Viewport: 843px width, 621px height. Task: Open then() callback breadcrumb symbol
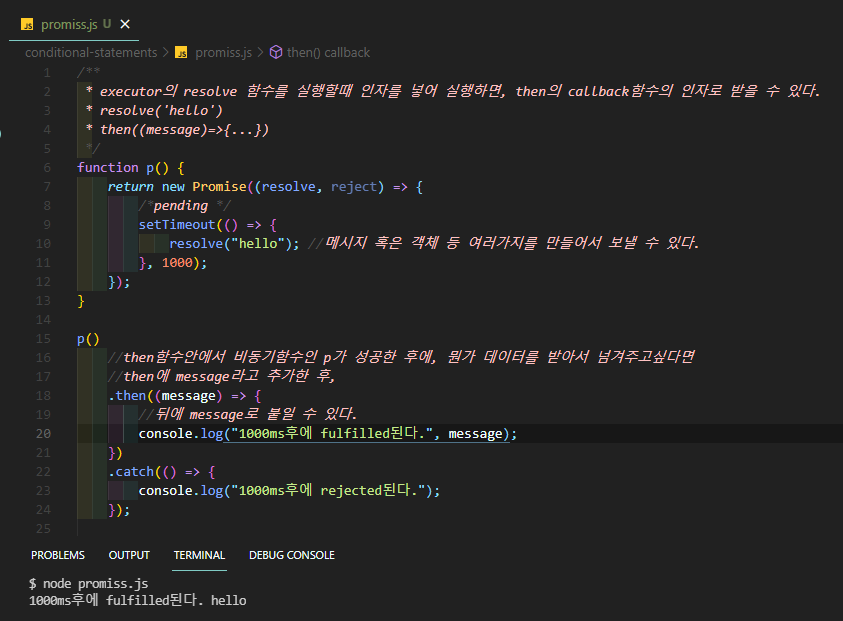tap(328, 52)
